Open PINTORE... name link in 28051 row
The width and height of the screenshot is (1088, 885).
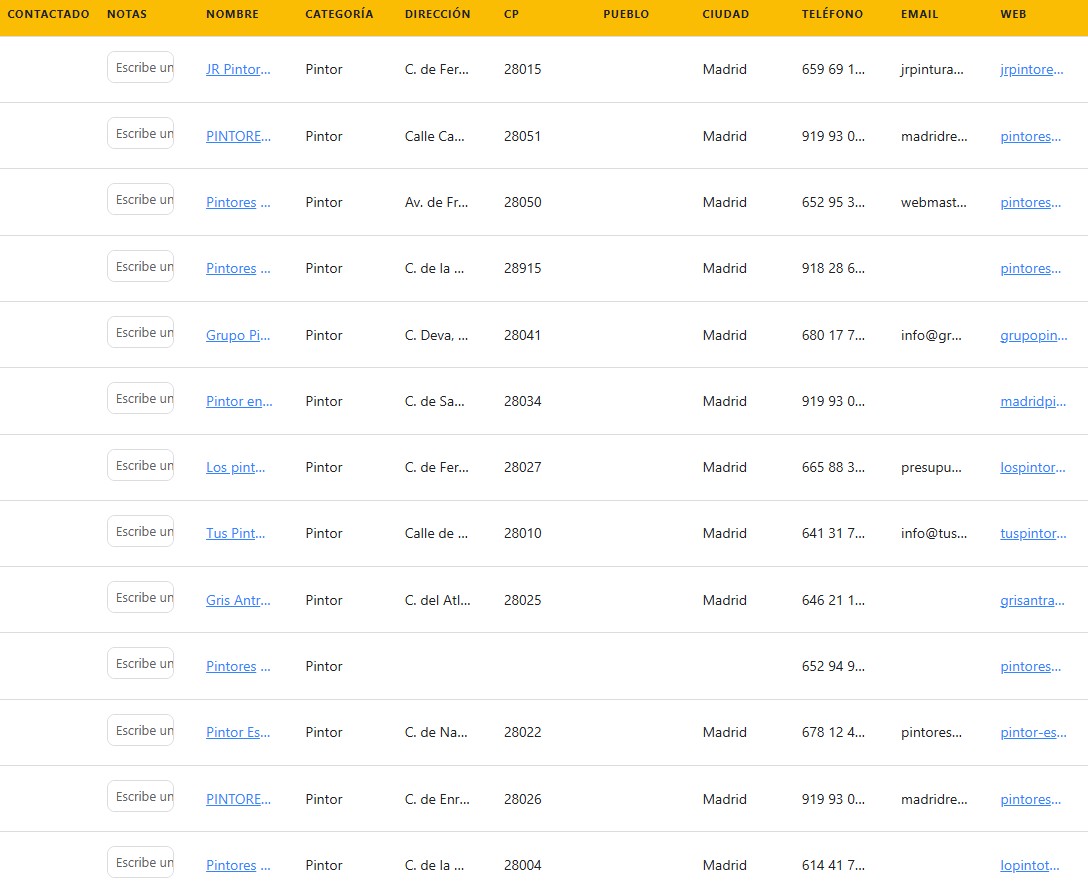tap(238, 136)
